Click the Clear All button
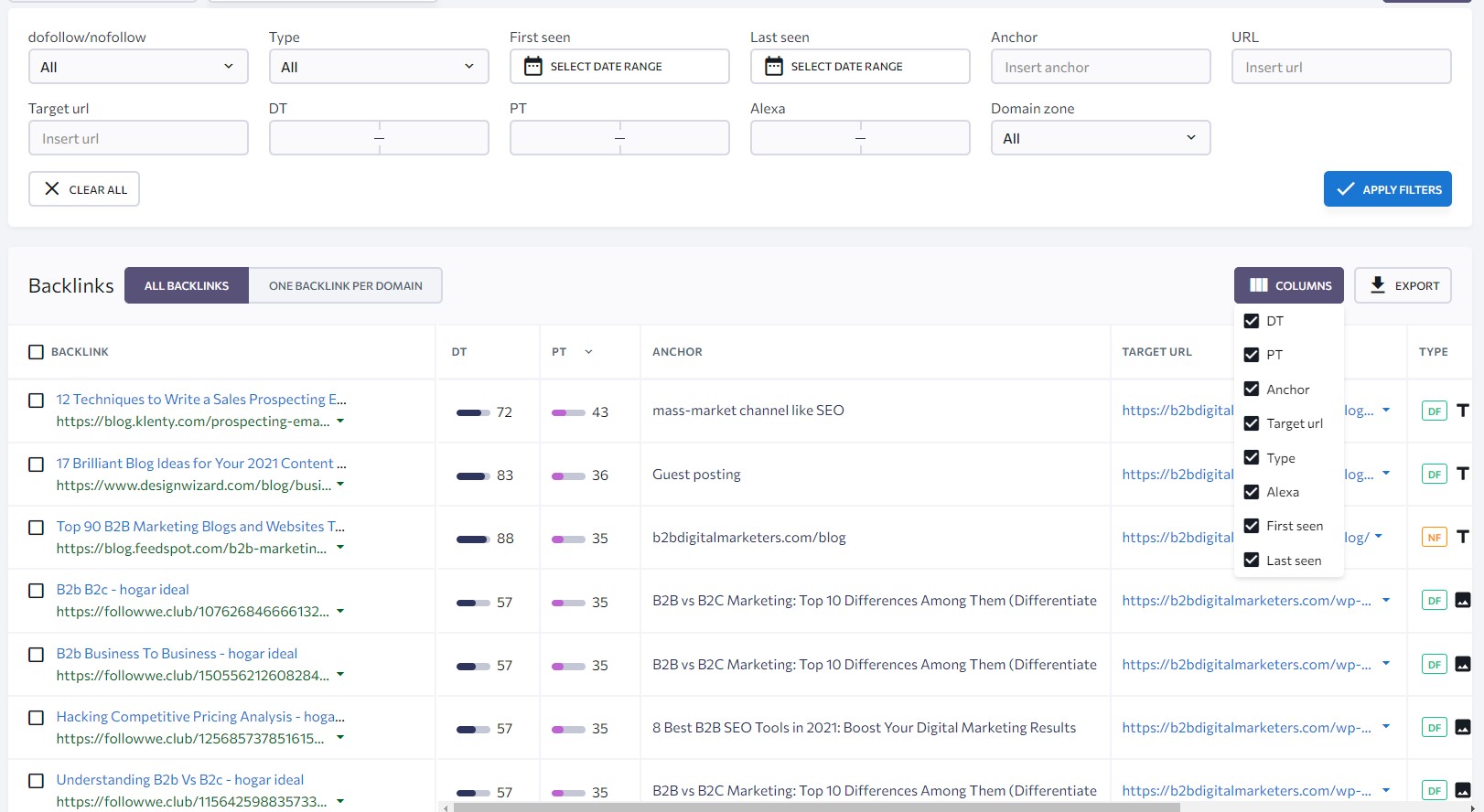Viewport: 1484px width, 812px height. pos(84,189)
